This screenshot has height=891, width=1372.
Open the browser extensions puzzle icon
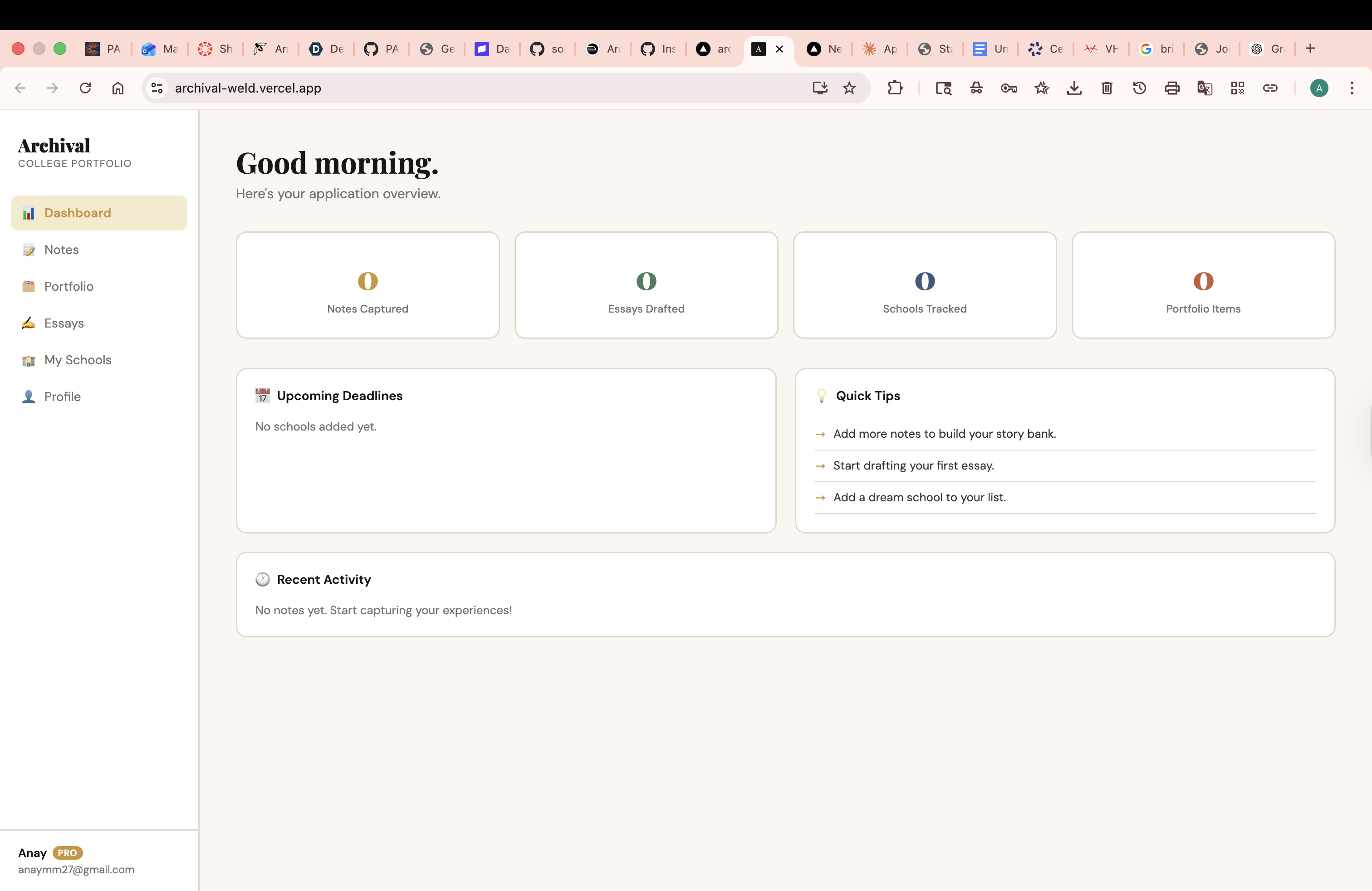[895, 88]
